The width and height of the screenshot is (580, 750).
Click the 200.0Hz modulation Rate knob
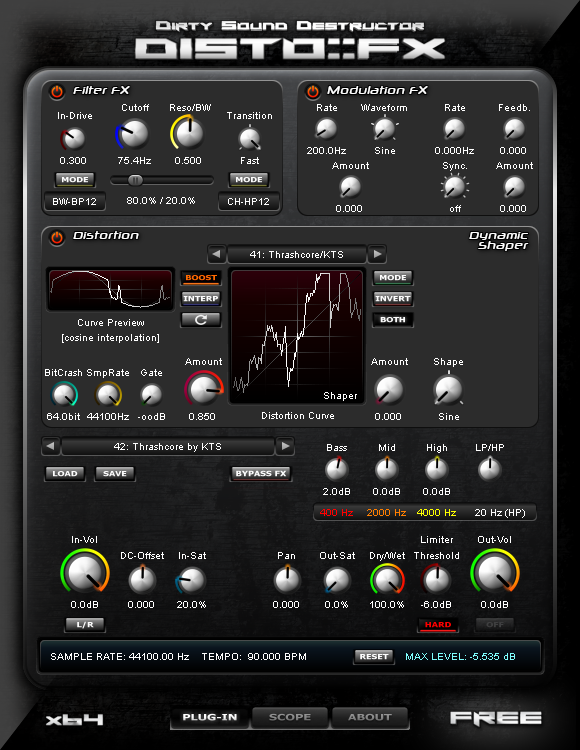coord(326,129)
